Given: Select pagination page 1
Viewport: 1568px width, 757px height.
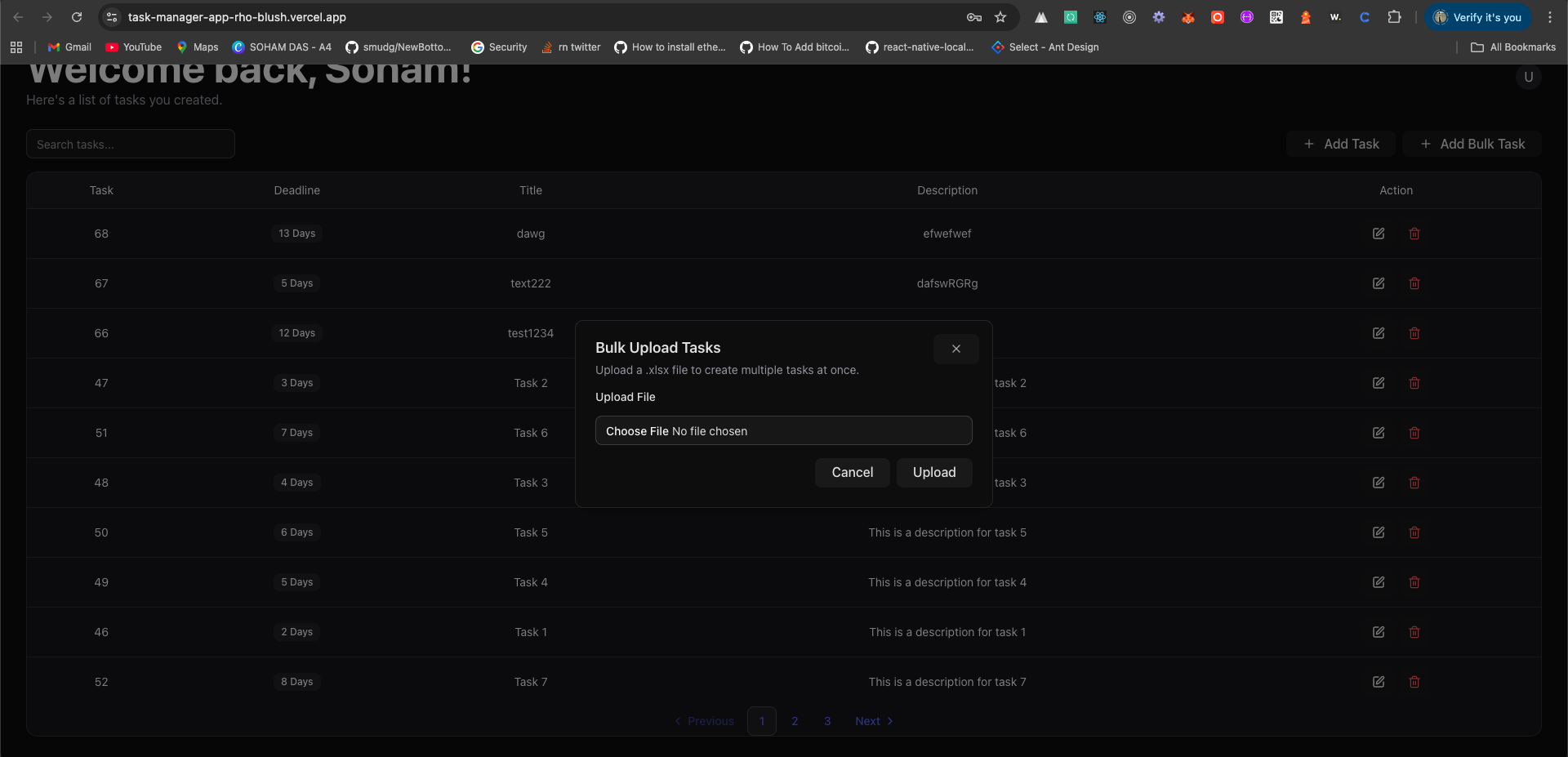Looking at the screenshot, I should click(x=762, y=721).
